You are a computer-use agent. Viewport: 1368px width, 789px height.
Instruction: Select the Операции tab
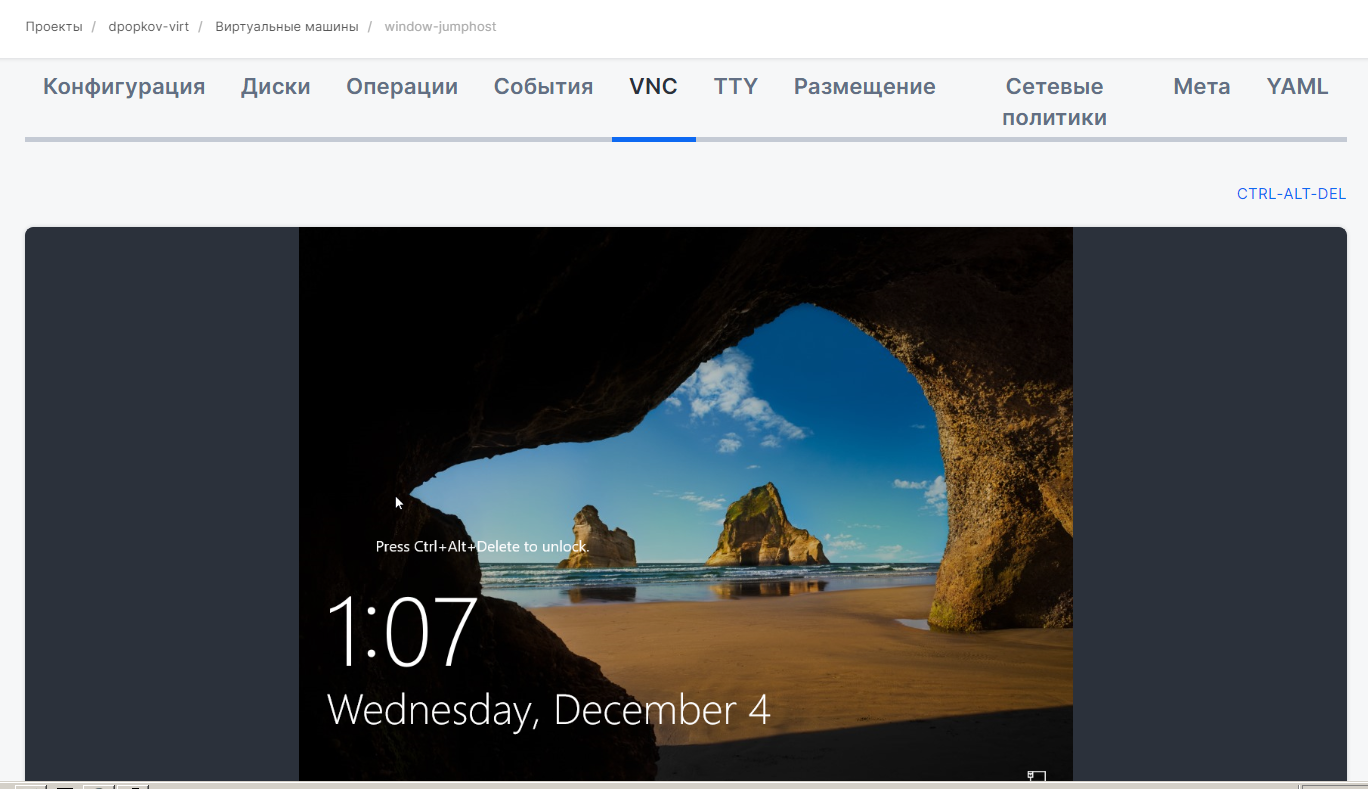coord(402,87)
